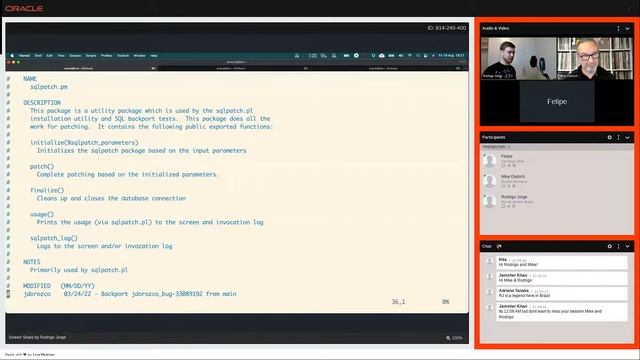Open the Session menu in shared screen
The width and height of the screenshot is (640, 360).
[75, 56]
